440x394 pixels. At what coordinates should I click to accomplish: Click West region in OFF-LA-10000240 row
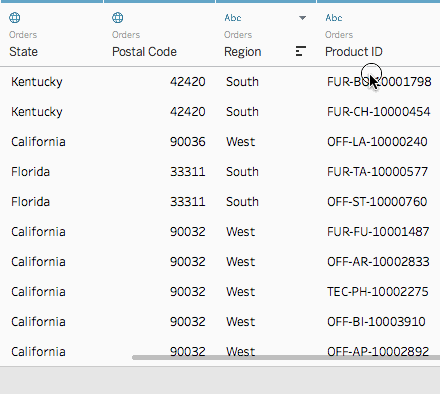tap(241, 142)
